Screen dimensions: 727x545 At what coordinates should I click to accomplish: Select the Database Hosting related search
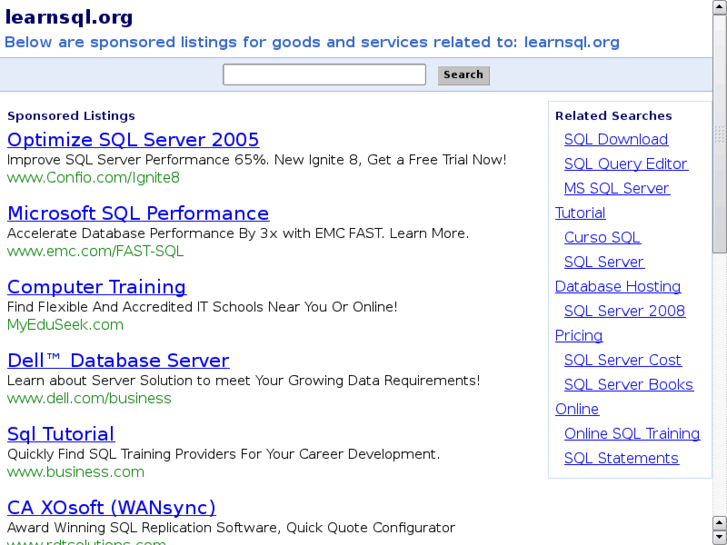pyautogui.click(x=618, y=287)
